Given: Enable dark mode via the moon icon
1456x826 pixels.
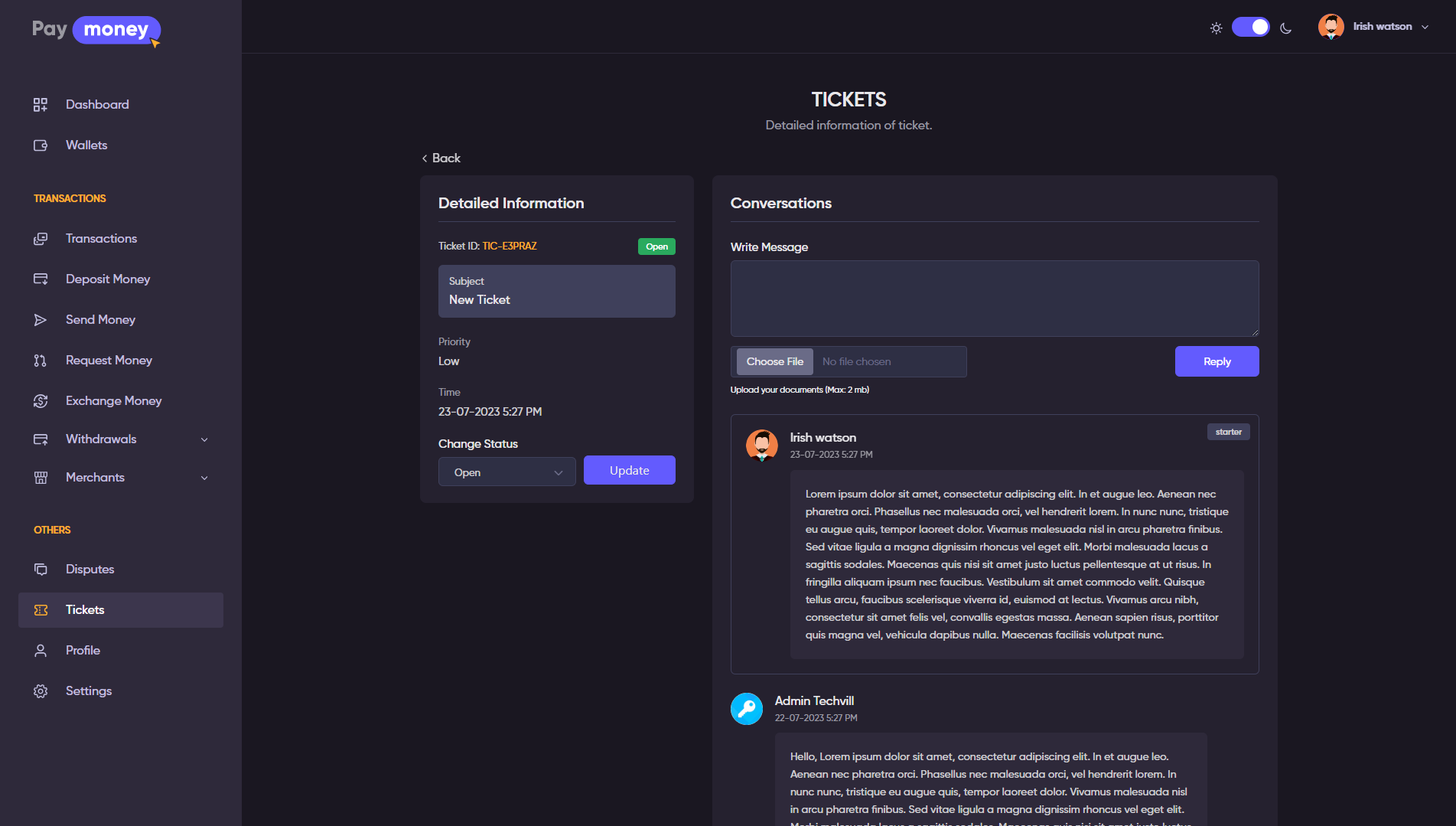Looking at the screenshot, I should 1285,28.
